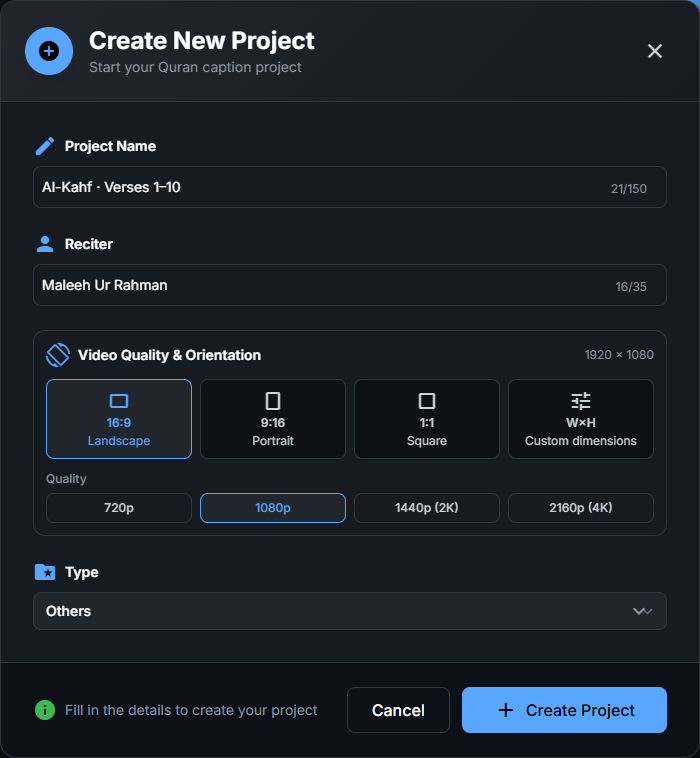Click the 21/150 character counter
700x758 pixels.
628,189
